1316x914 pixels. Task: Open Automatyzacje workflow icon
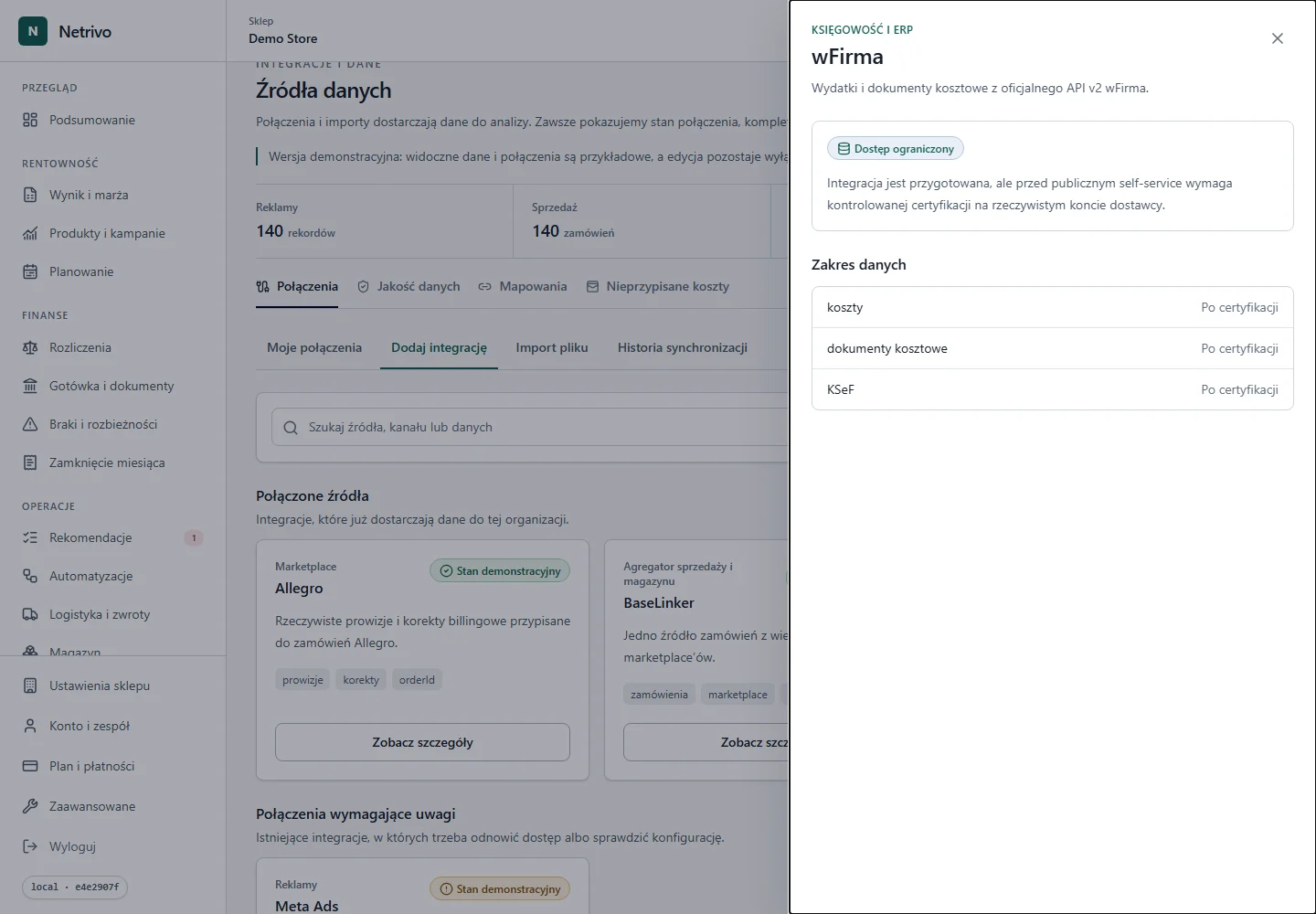(30, 576)
